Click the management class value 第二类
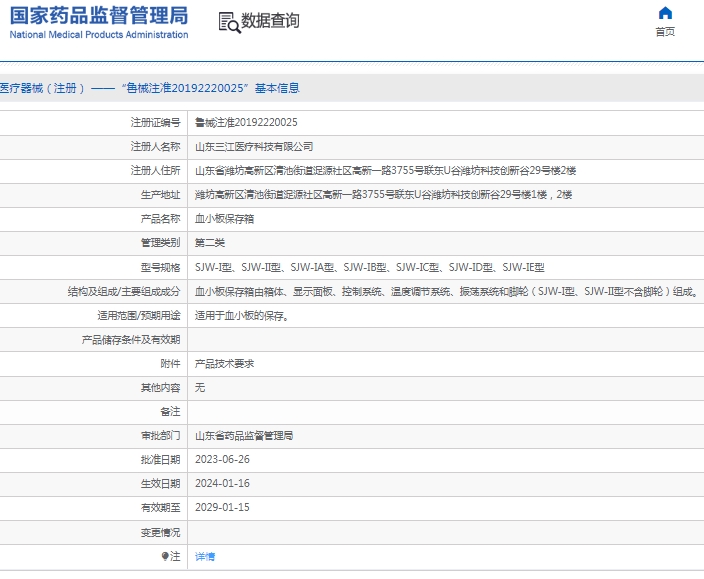The height and width of the screenshot is (579, 704). [210, 243]
